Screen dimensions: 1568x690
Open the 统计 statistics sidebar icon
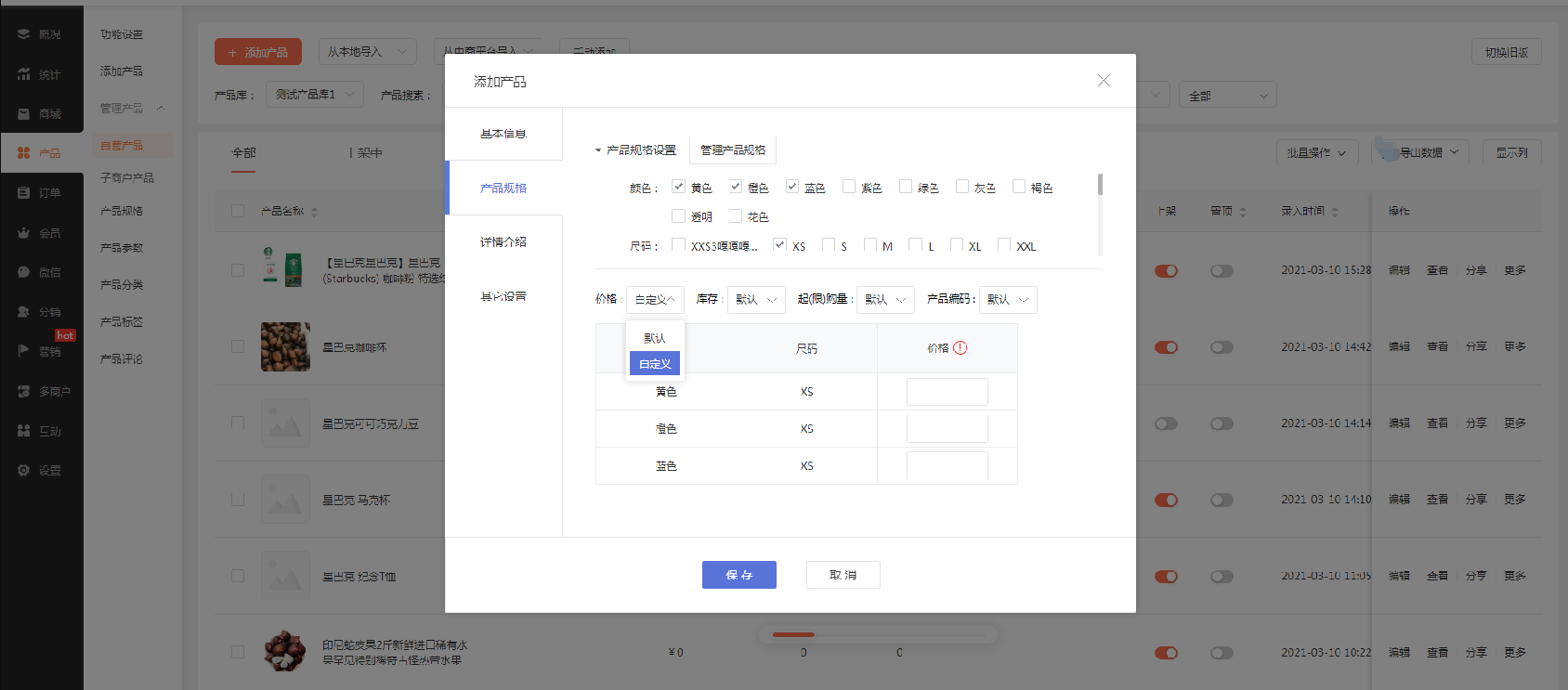coord(23,74)
